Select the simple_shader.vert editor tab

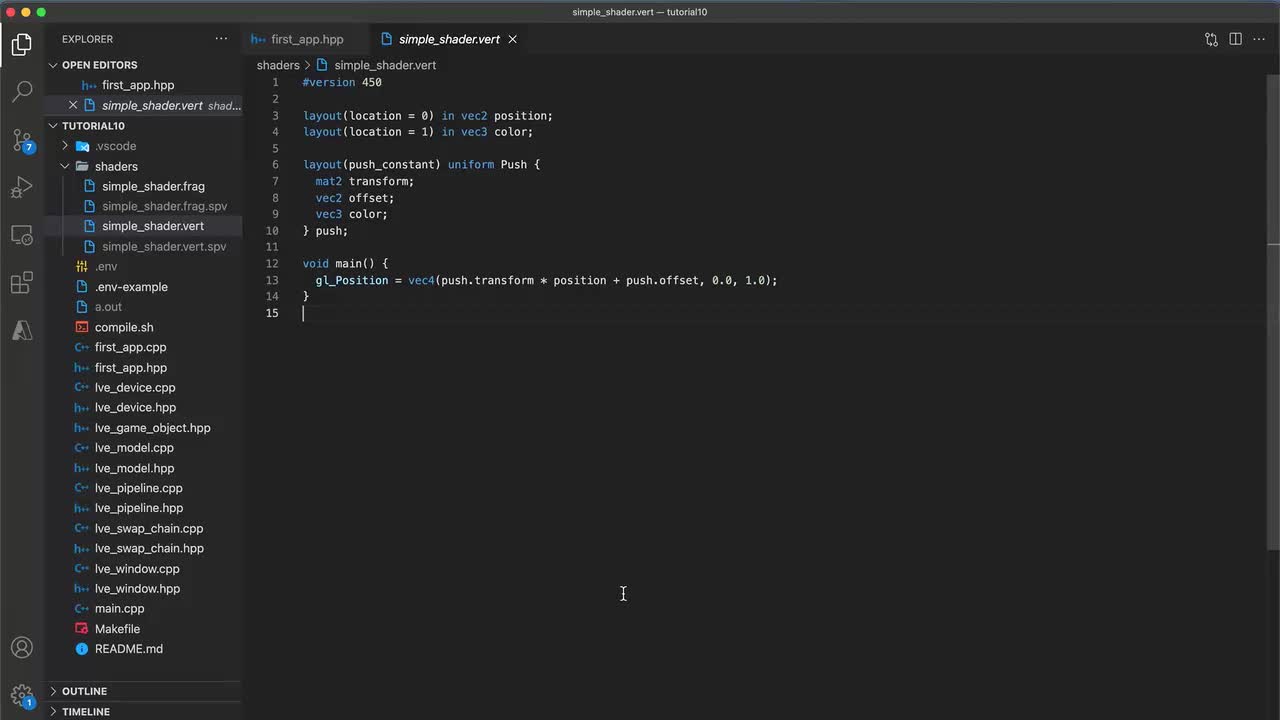point(449,39)
